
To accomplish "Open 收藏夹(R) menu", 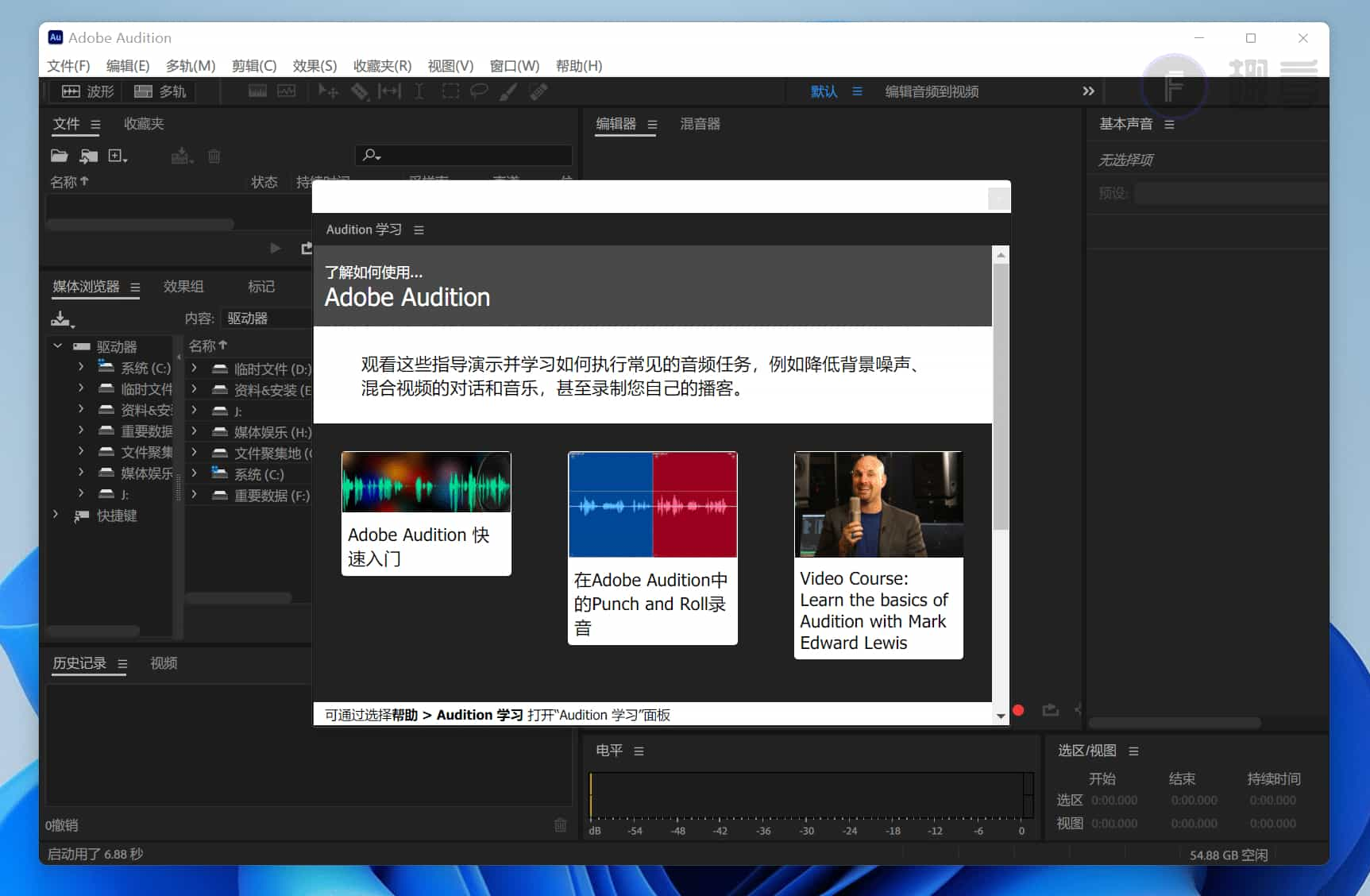I will click(382, 66).
